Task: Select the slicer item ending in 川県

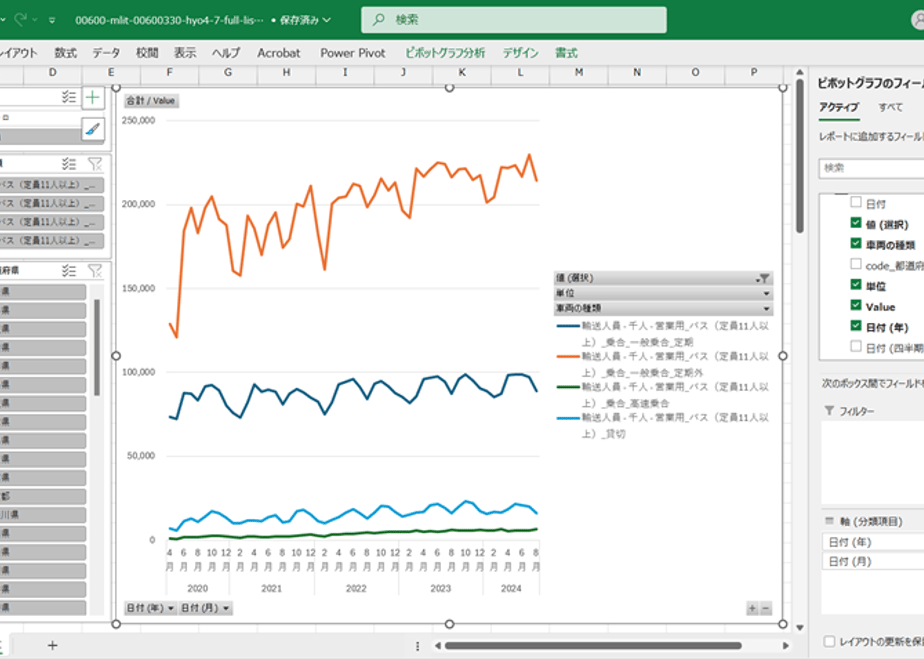Action: pyautogui.click(x=42, y=514)
